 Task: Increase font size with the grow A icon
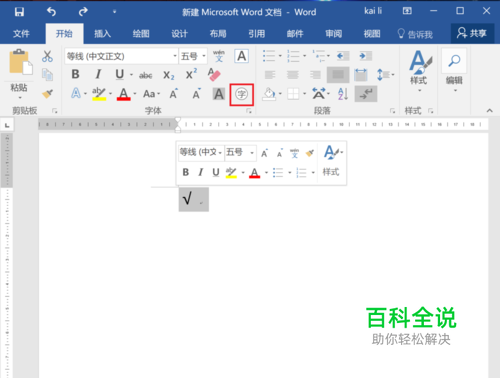174,94
